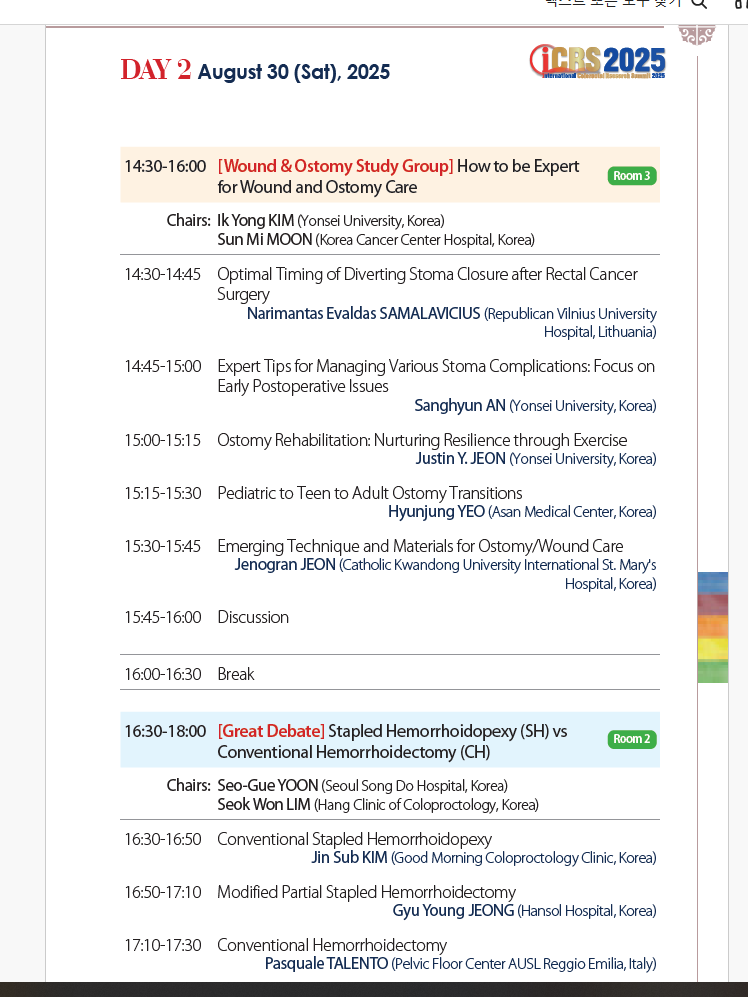Select chair name Ik Yong KIM
Image resolution: width=748 pixels, height=997 pixels.
[x=256, y=221]
